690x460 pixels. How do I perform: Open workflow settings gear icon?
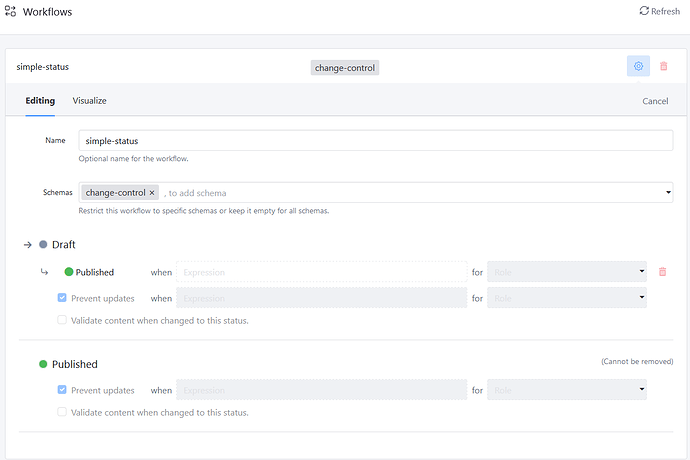click(638, 66)
